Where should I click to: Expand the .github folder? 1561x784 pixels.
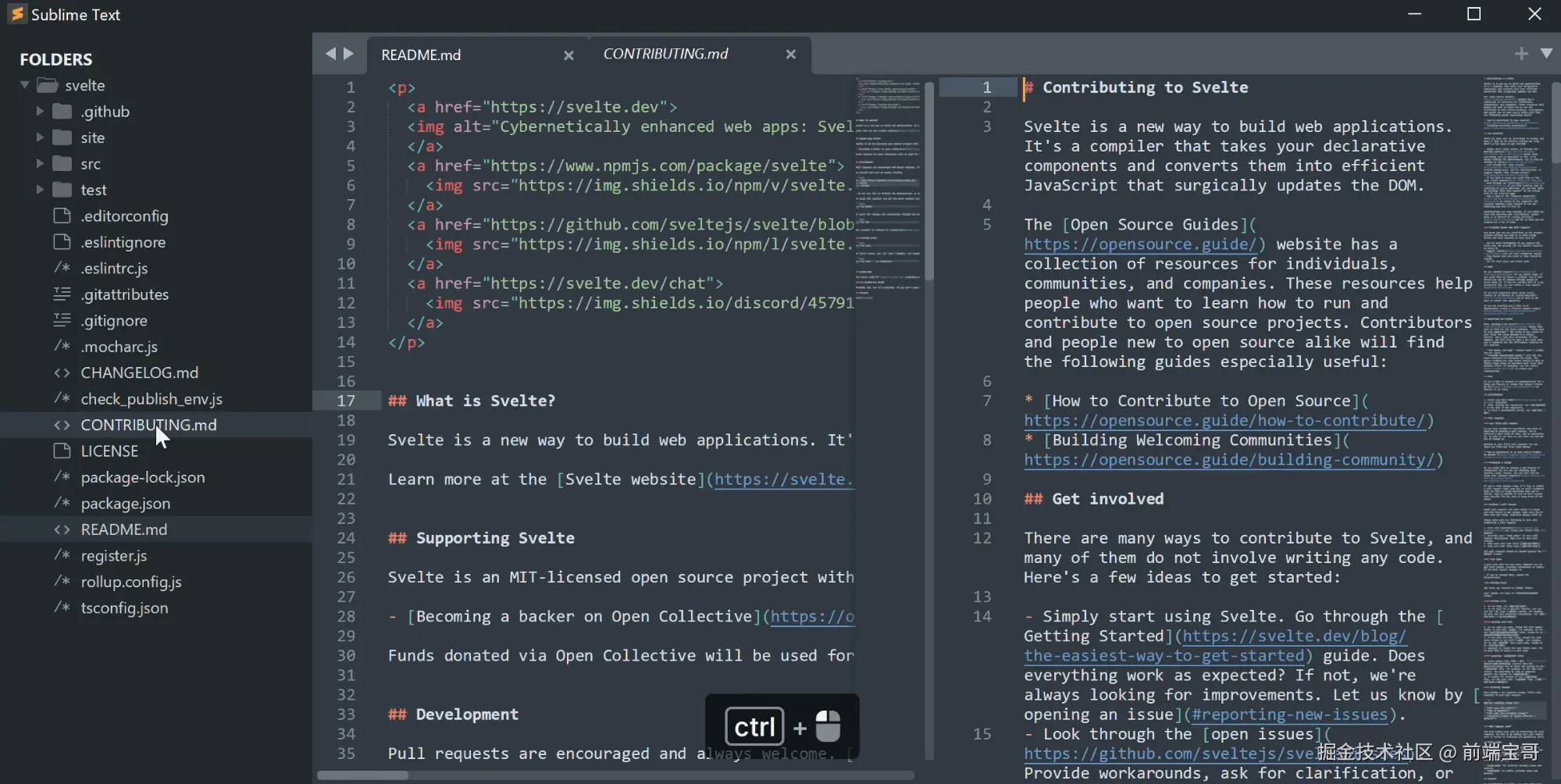pos(41,111)
